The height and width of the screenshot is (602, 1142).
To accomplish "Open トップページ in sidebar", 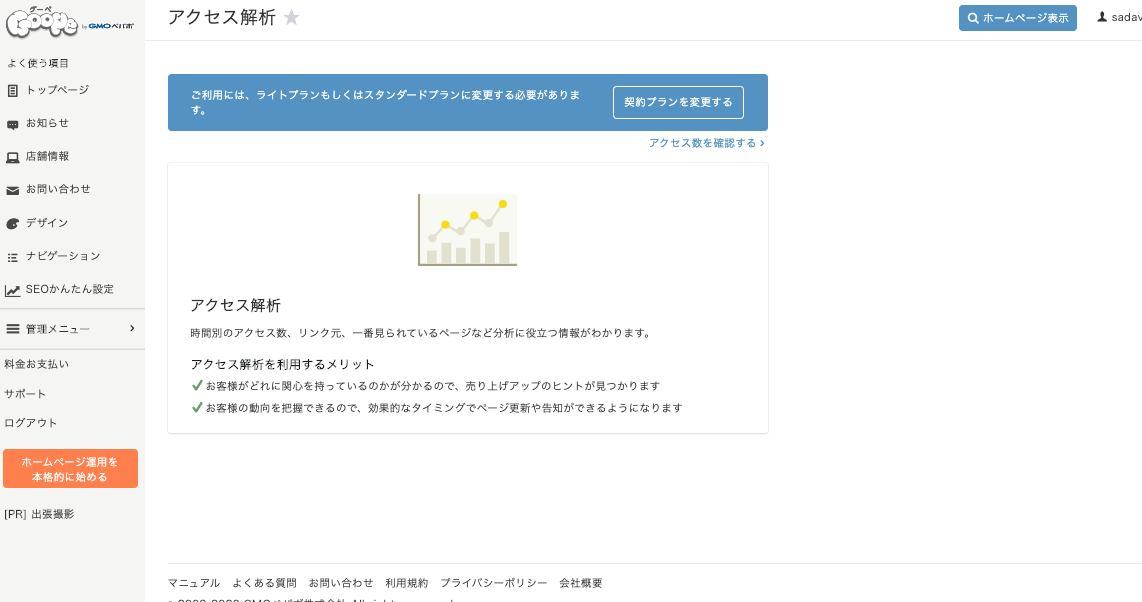I will point(58,90).
